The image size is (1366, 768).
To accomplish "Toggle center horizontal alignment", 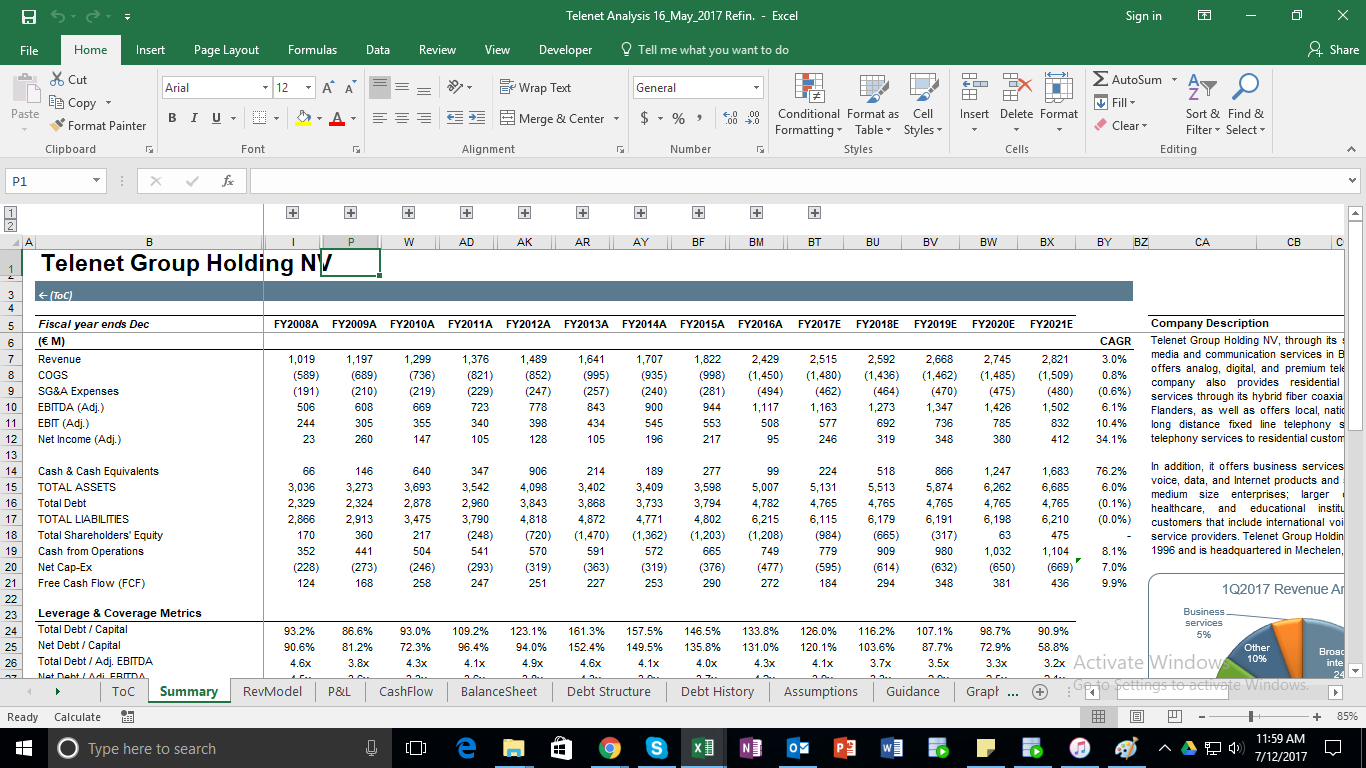I will [x=401, y=118].
